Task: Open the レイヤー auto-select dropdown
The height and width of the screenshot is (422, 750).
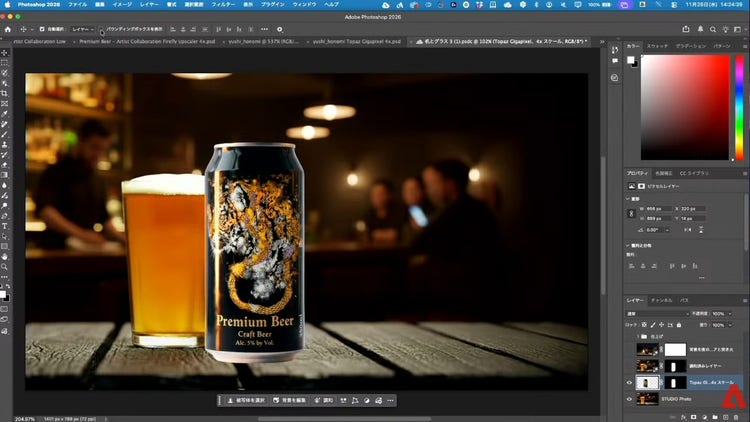Action: pyautogui.click(x=83, y=29)
